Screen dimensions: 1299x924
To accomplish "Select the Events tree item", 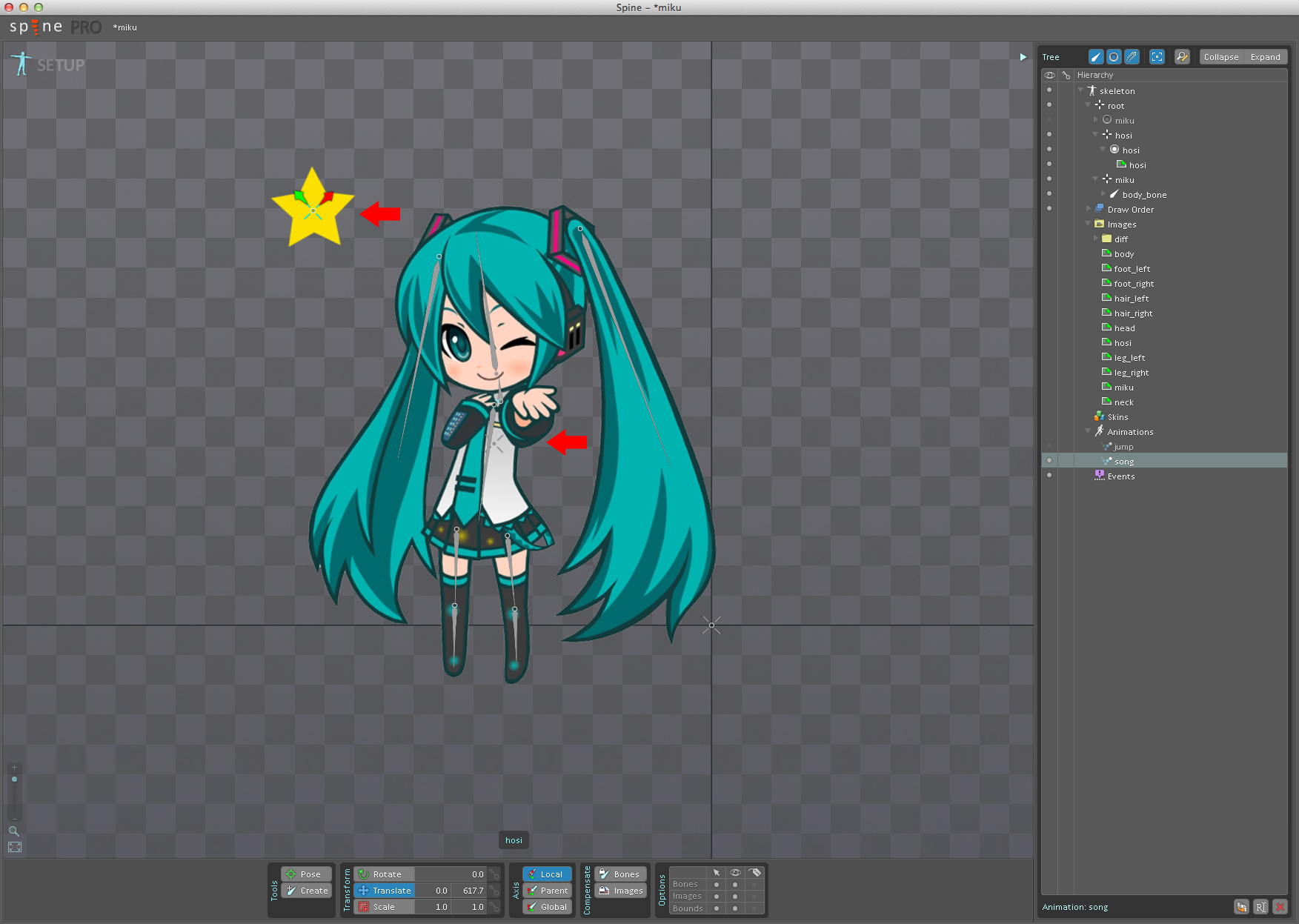I will (x=1121, y=476).
